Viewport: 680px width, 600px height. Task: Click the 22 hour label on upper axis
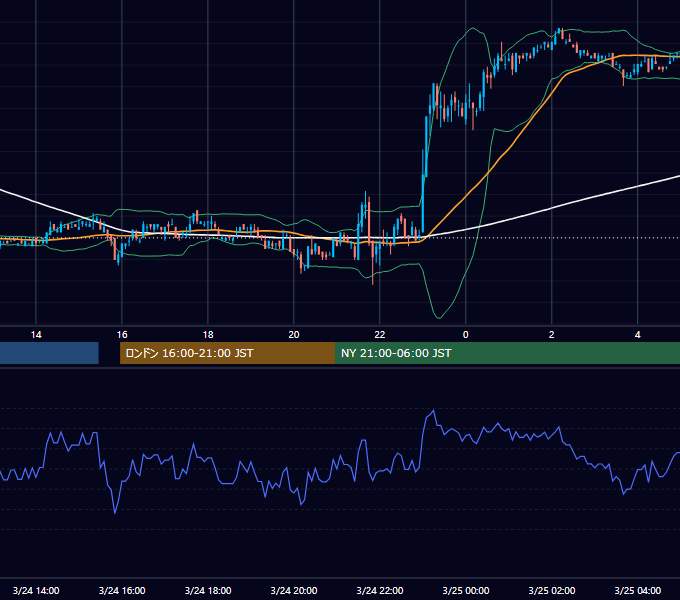[379, 335]
